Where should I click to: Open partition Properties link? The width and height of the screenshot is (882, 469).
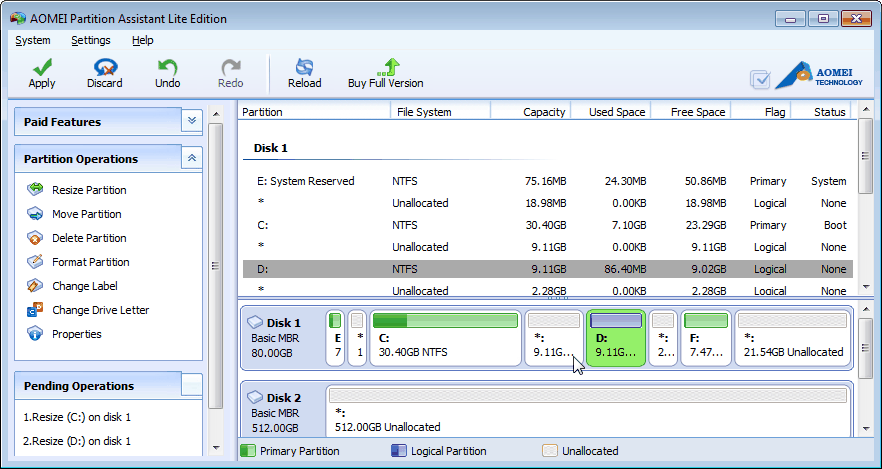tap(76, 334)
